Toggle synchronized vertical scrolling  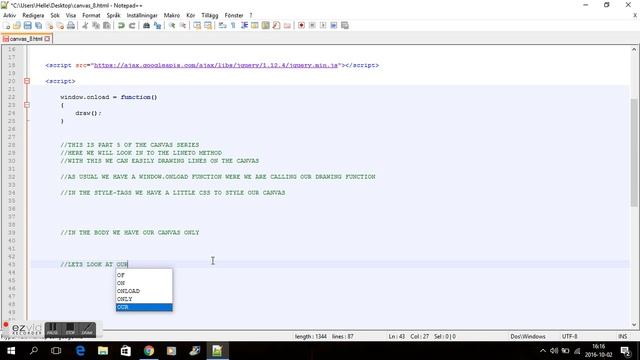pos(197,25)
